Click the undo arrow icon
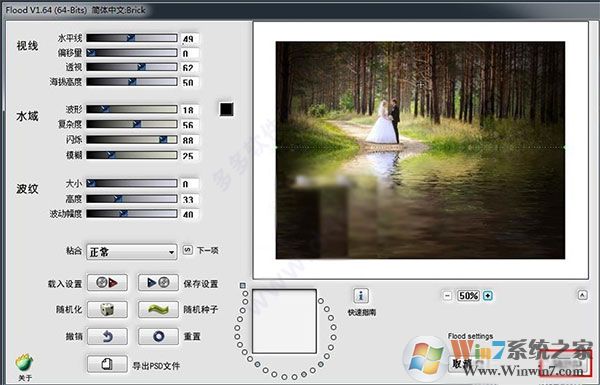600x385 pixels. pyautogui.click(x=107, y=336)
